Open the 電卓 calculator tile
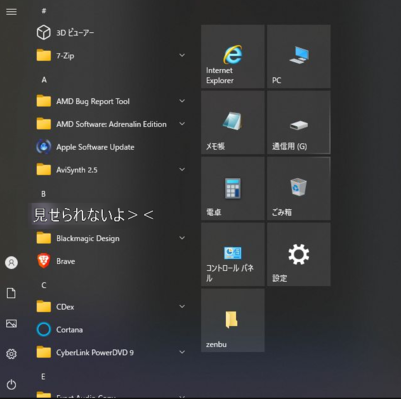This screenshot has width=401, height=399. click(x=233, y=188)
